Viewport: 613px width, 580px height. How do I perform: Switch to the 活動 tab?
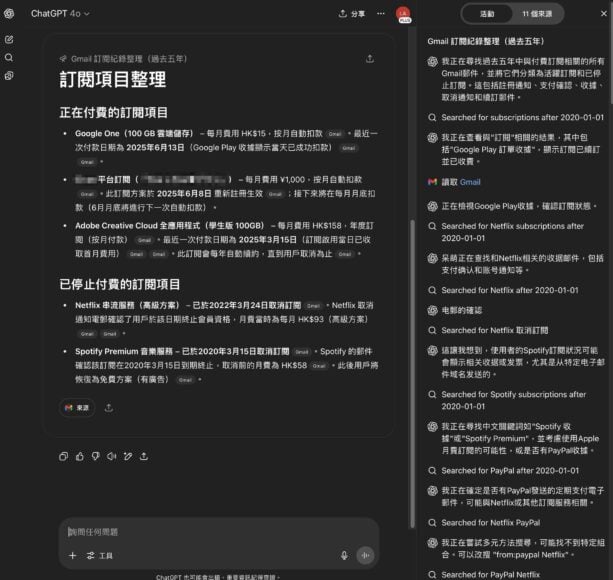pos(487,14)
